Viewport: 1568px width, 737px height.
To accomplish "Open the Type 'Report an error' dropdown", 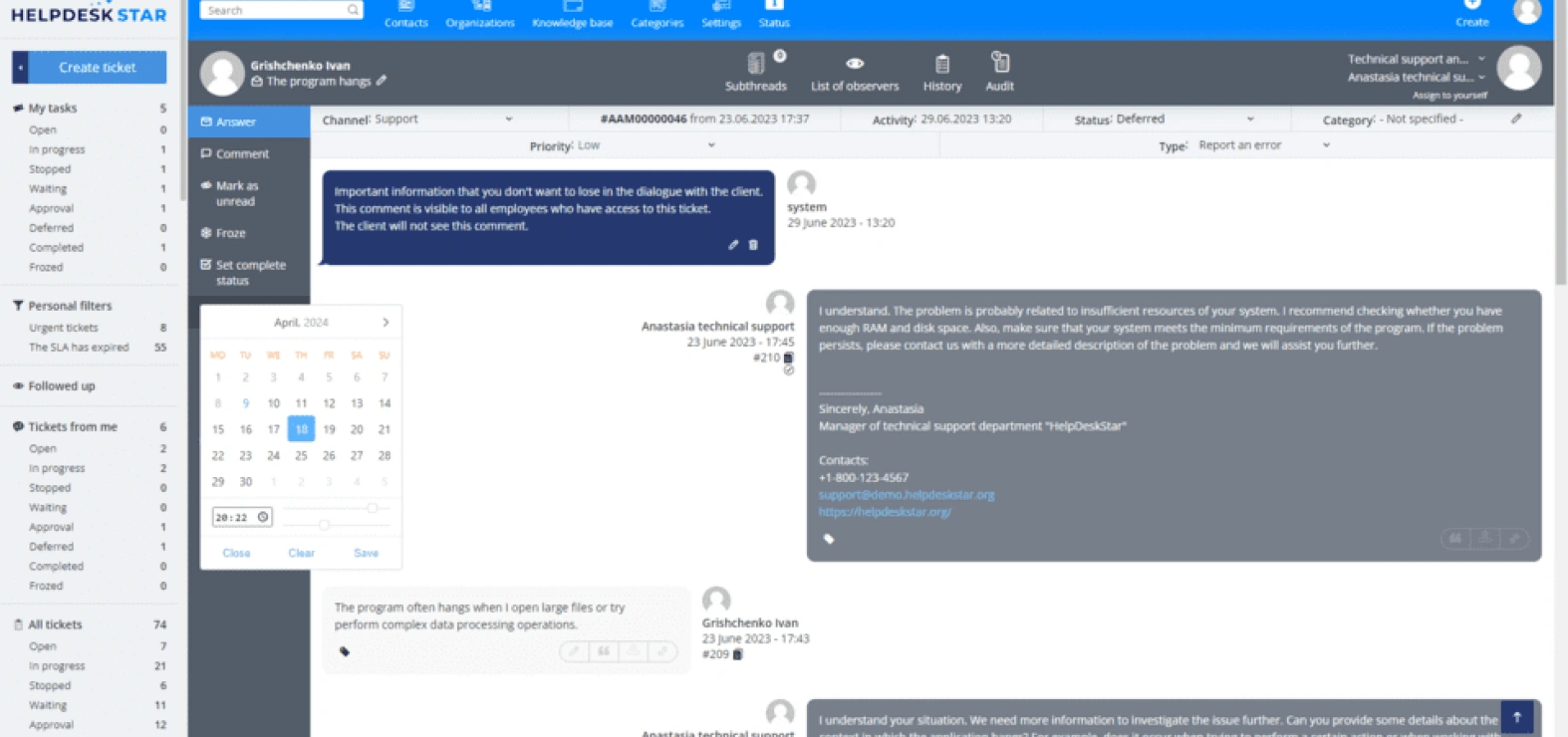I will pyautogui.click(x=1264, y=145).
